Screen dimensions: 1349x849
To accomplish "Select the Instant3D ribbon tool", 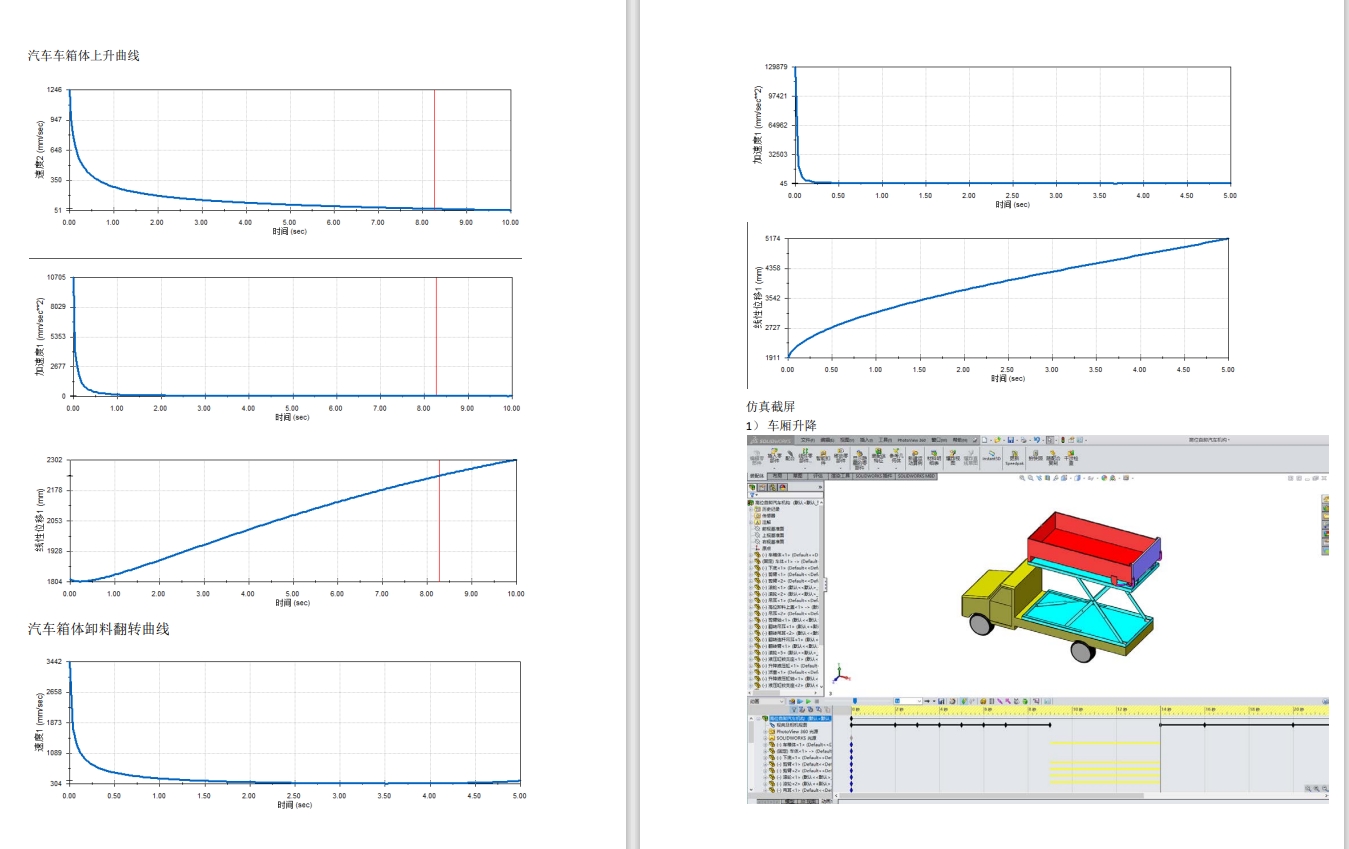I will pos(991,456).
